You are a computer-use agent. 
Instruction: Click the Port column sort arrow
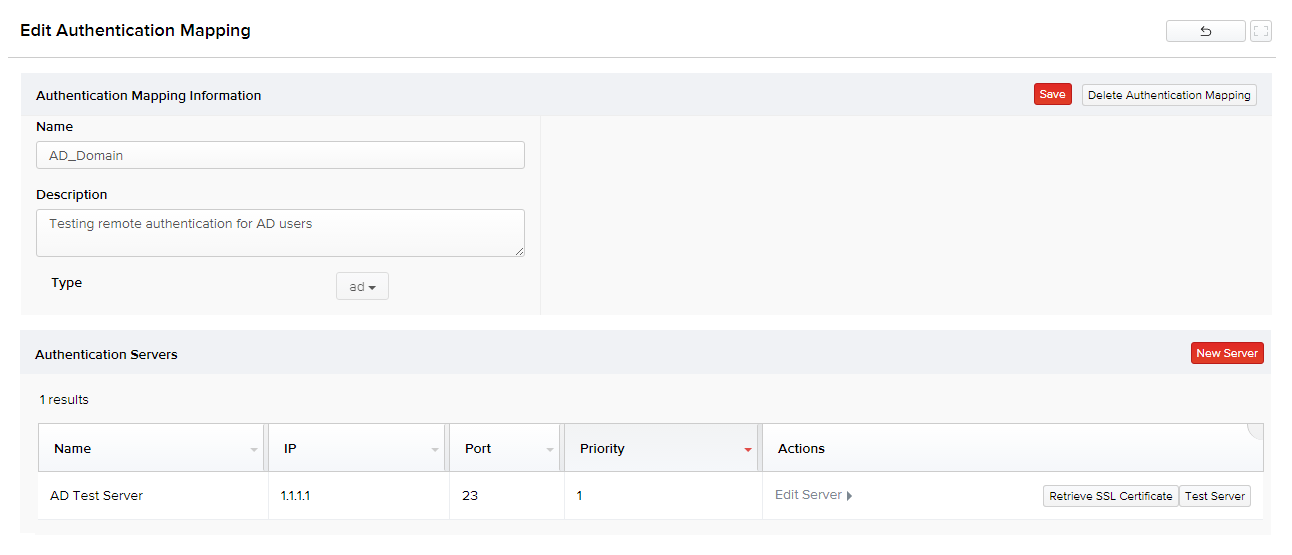pyautogui.click(x=550, y=450)
